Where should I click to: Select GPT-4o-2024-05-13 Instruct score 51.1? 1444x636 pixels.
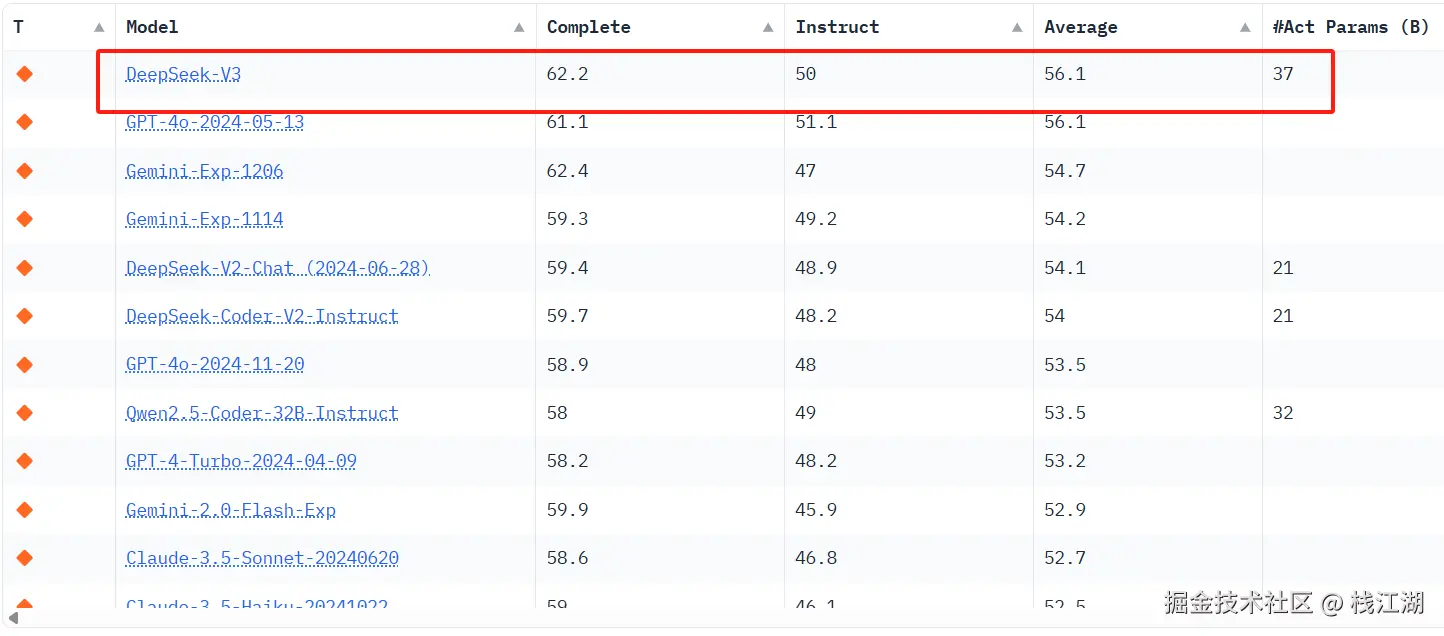[816, 122]
